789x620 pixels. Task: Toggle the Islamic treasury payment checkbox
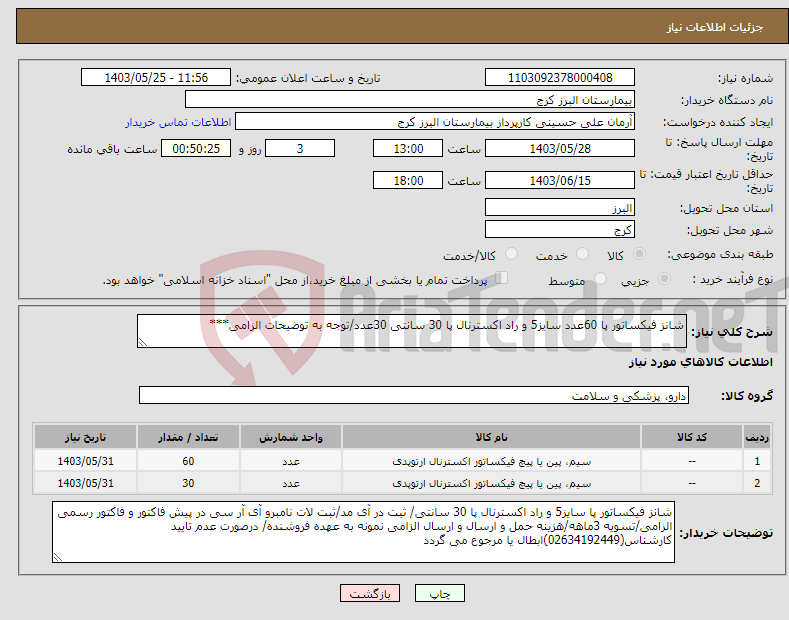point(501,278)
